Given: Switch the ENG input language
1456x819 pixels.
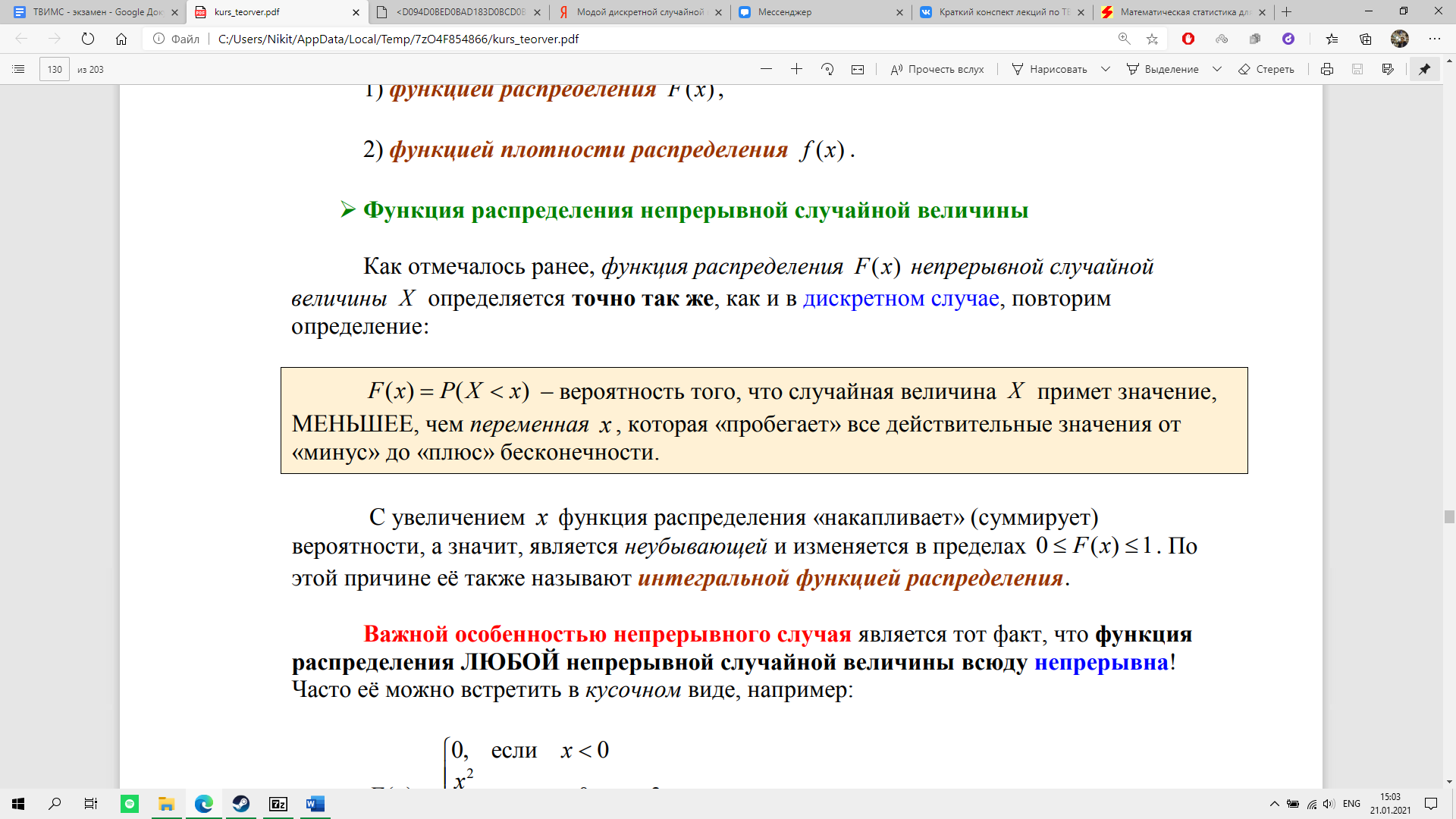Looking at the screenshot, I should tap(1351, 804).
